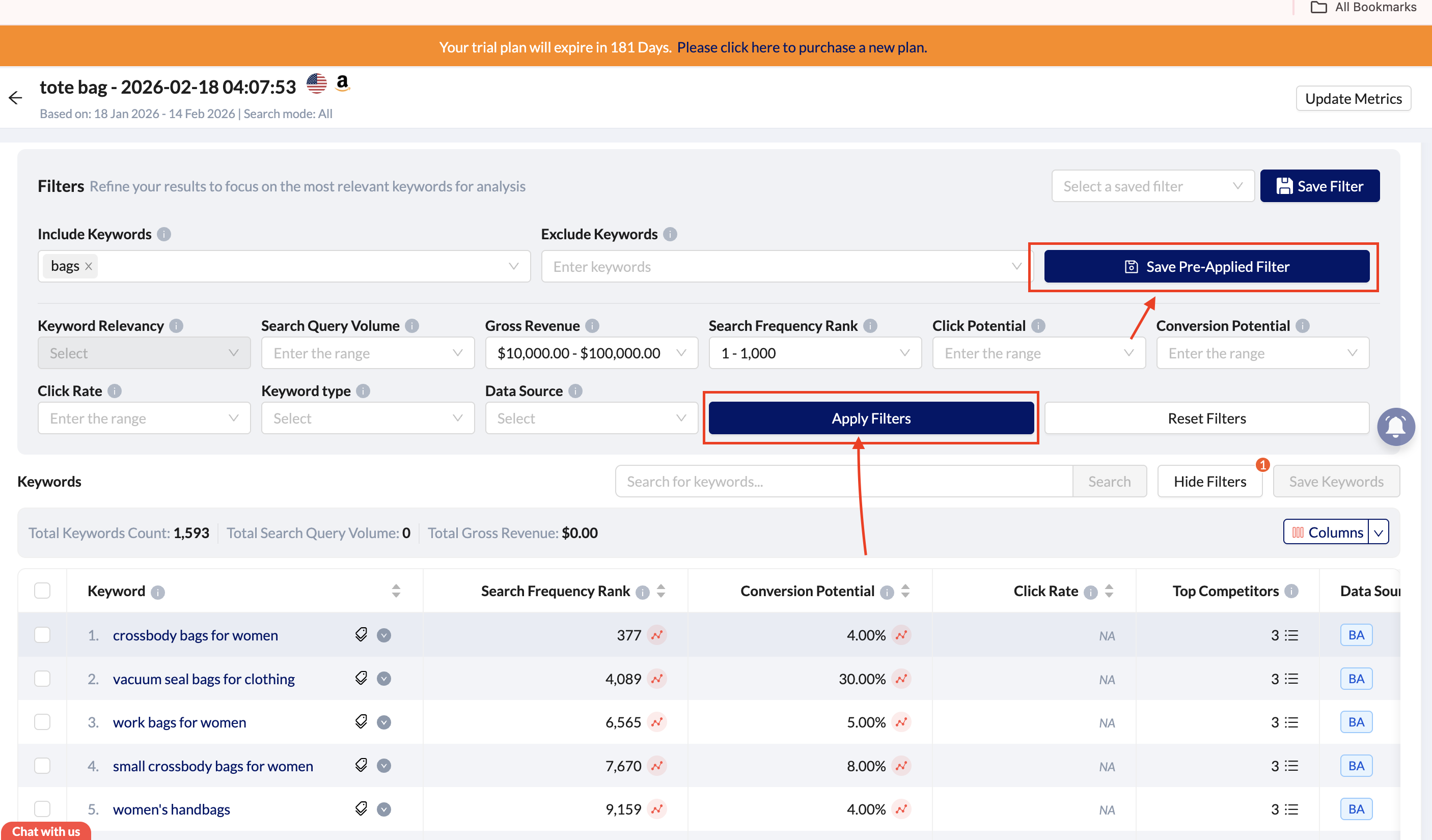Click tag icon for crossbody bags for women
This screenshot has width=1432, height=840.
362,634
